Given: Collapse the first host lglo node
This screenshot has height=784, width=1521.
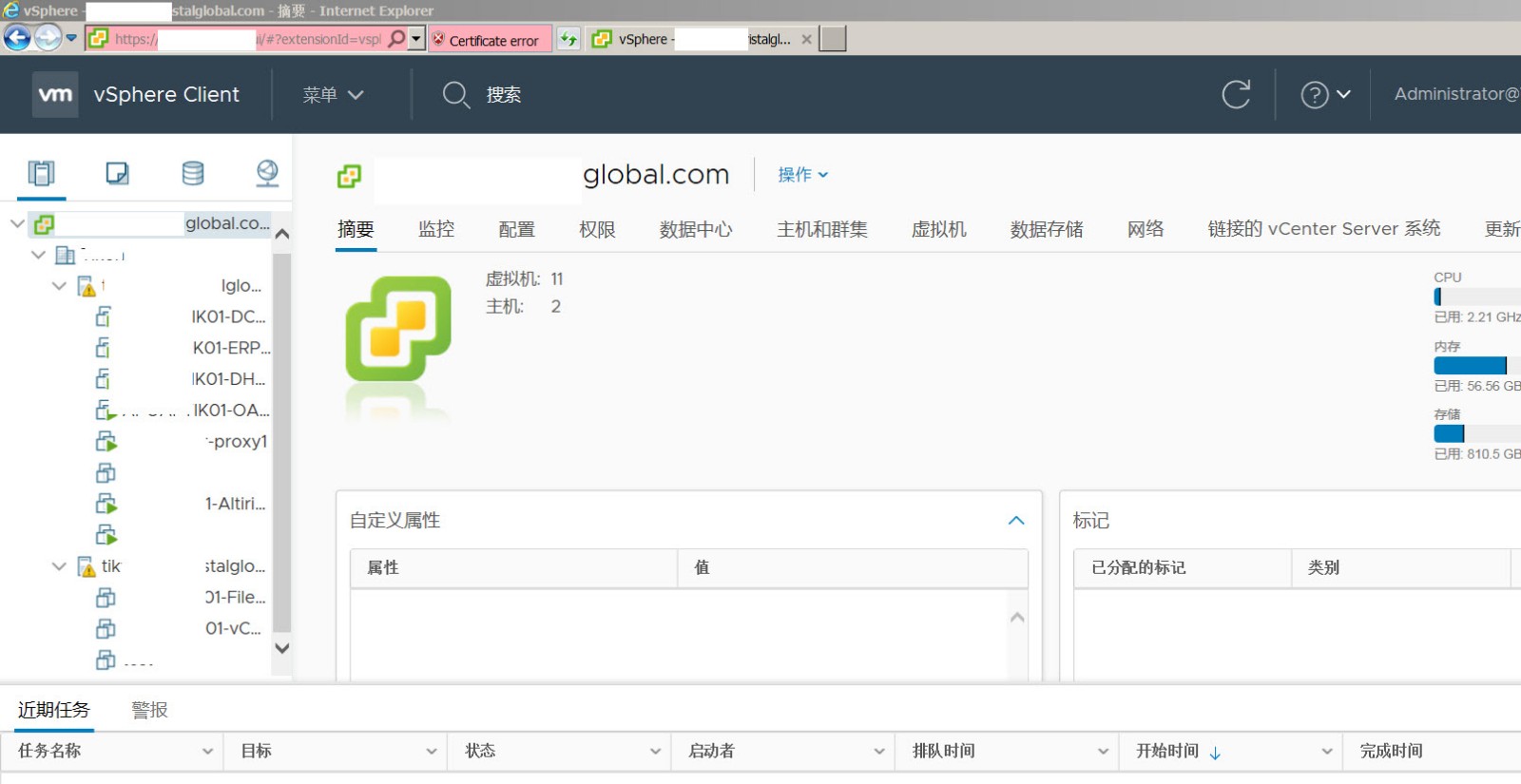Looking at the screenshot, I should click(59, 285).
